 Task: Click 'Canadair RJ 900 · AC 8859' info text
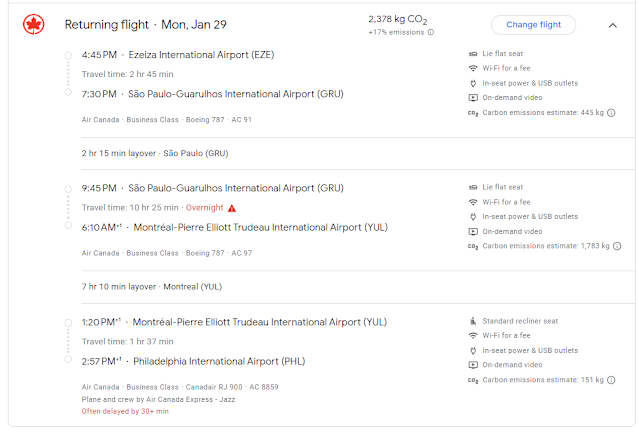pos(232,387)
